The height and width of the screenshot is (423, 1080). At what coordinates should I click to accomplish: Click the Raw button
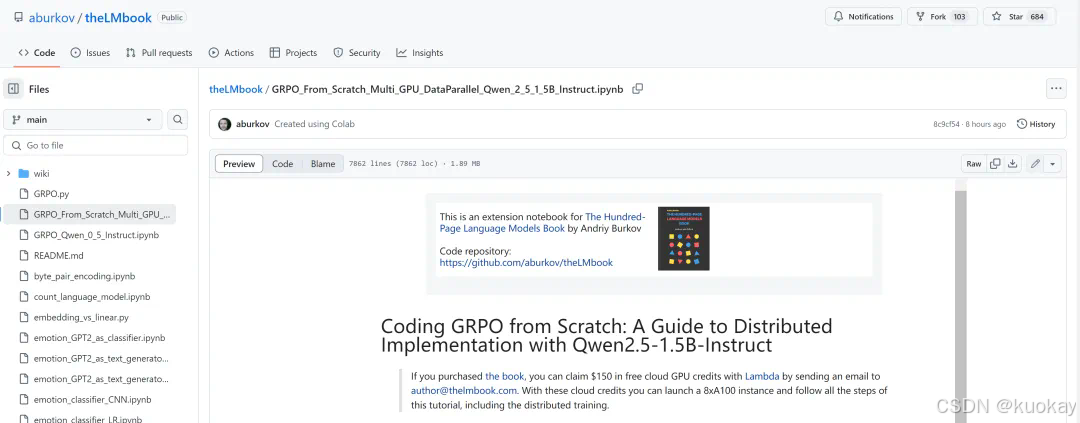pyautogui.click(x=973, y=164)
